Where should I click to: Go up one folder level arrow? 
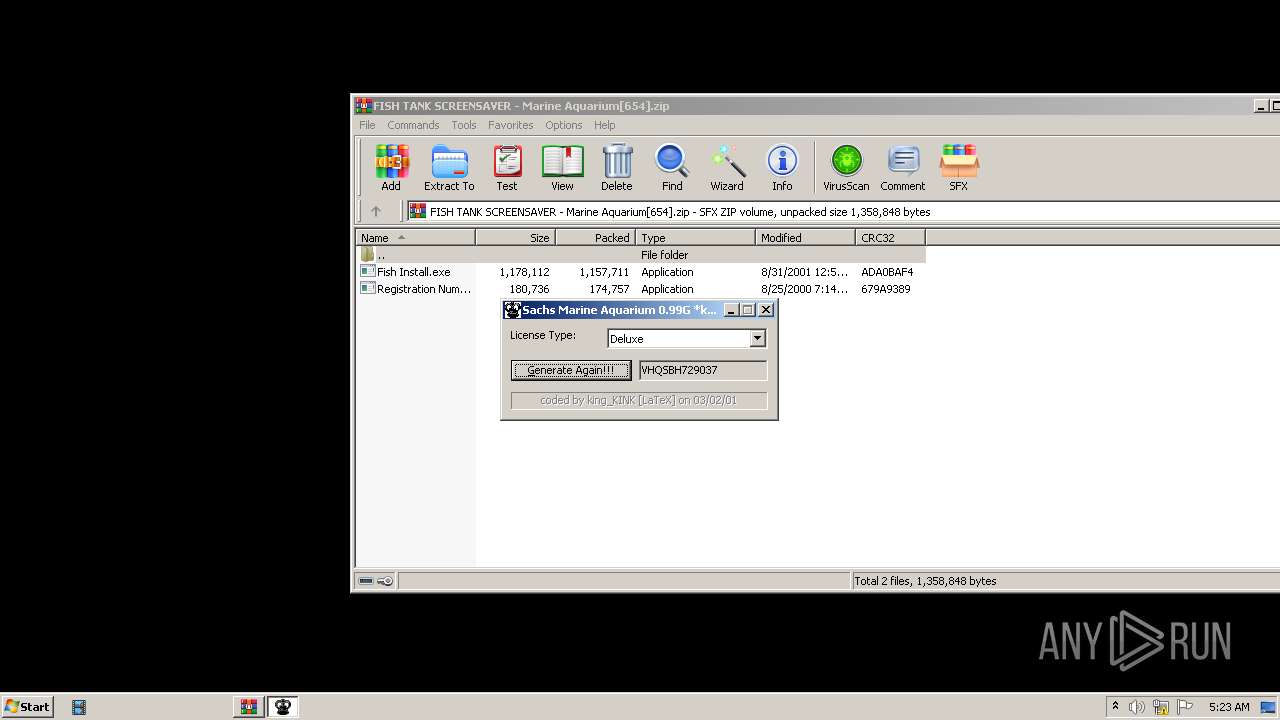pos(376,211)
